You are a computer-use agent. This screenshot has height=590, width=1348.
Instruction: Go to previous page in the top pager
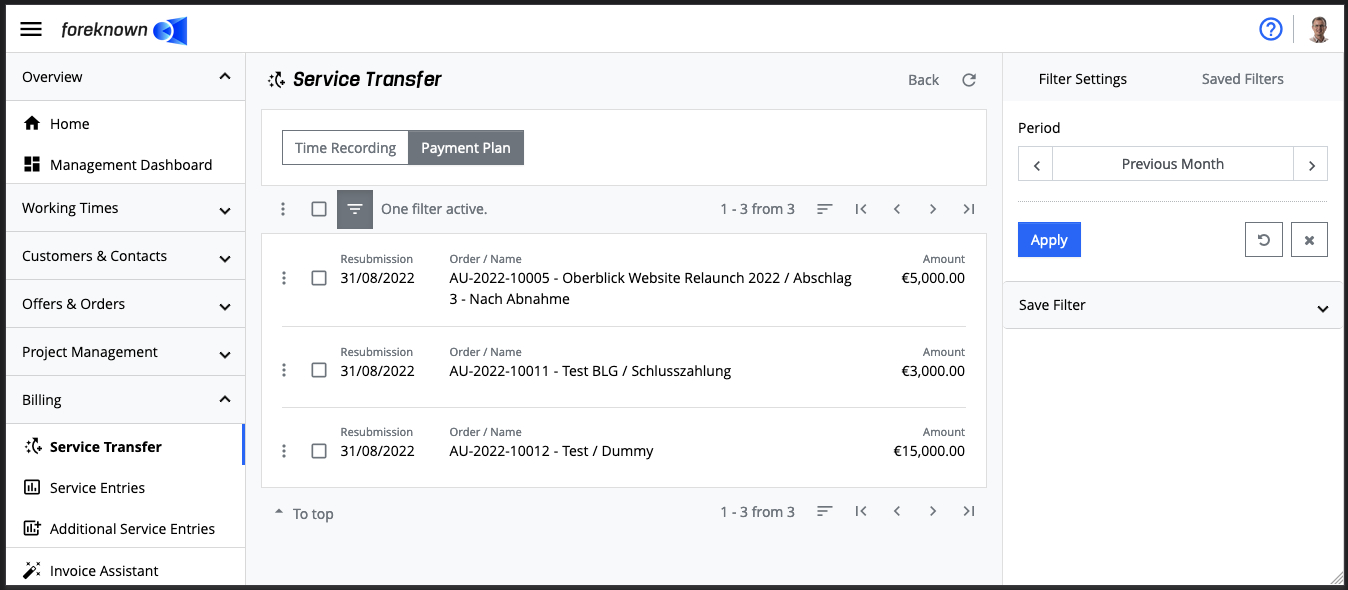(x=897, y=209)
